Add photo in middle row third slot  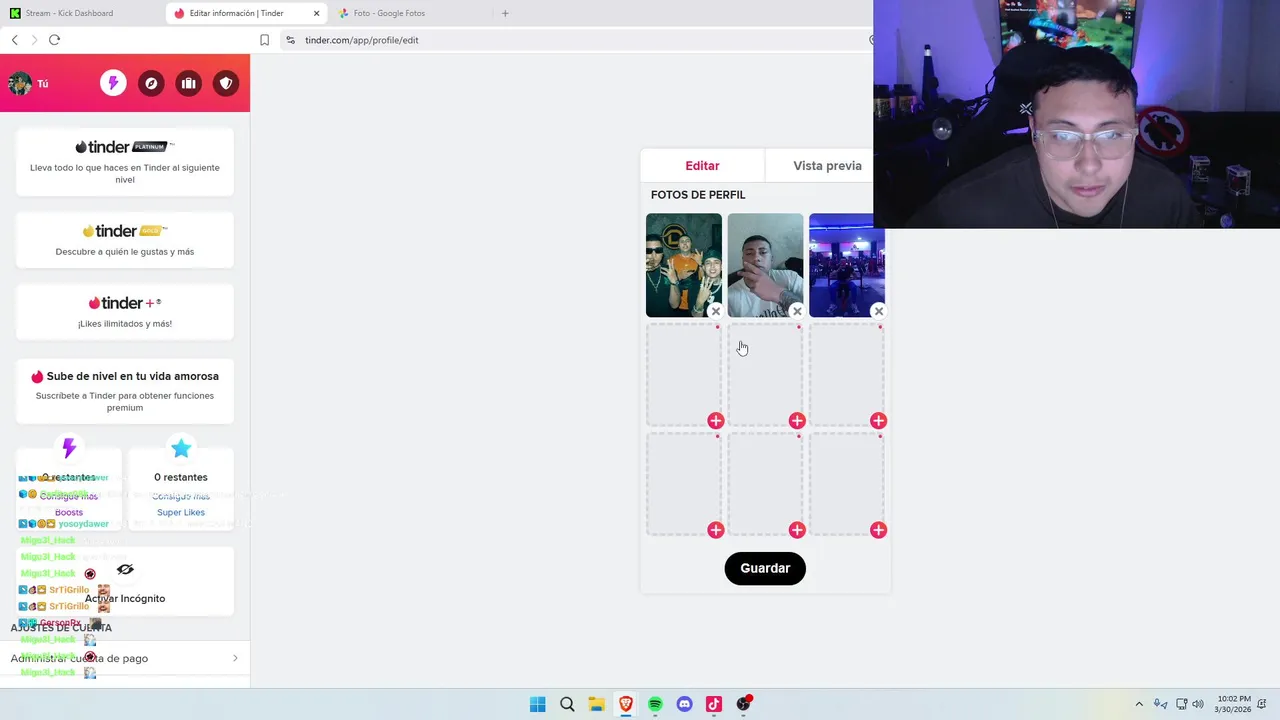pos(878,421)
